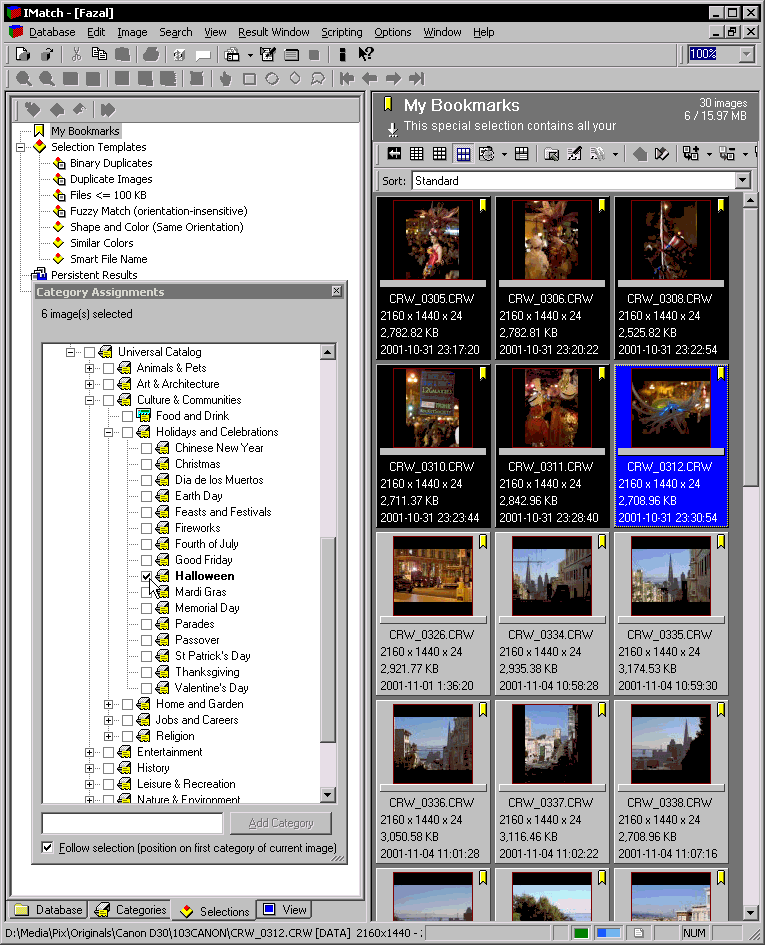Screen dimensions: 765x945
Task: Click the context help arrow icon
Action: [366, 54]
